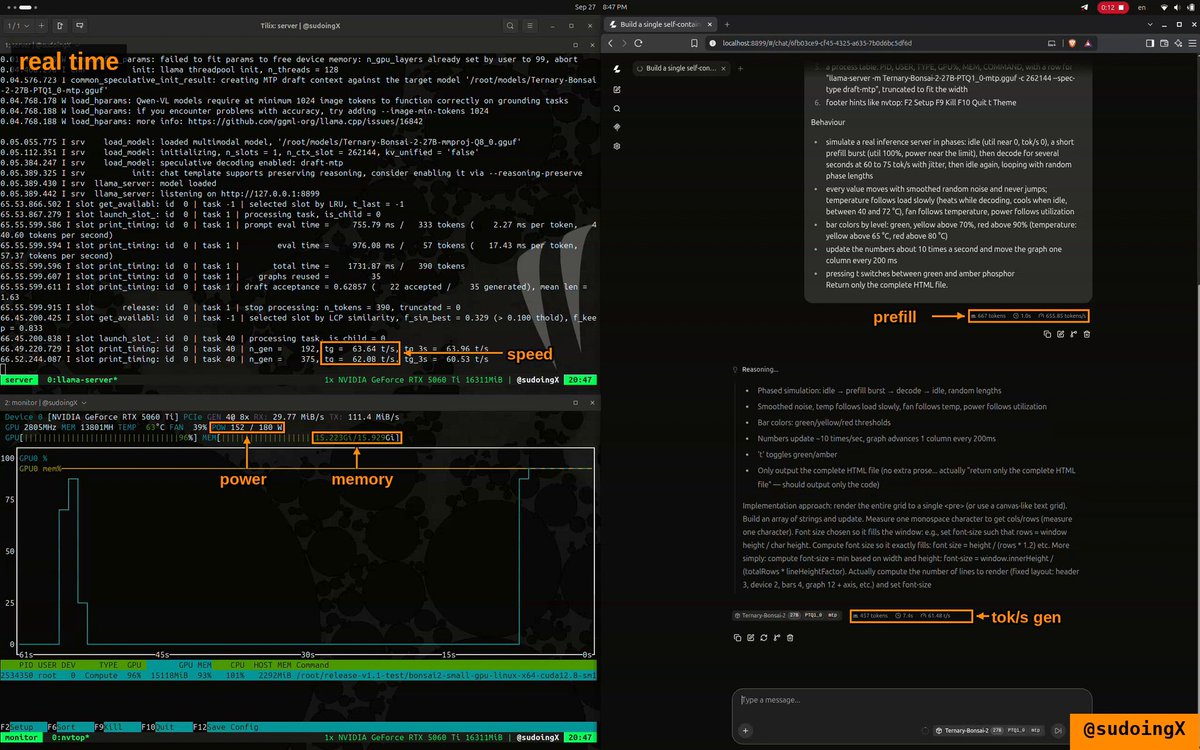Delete the assistant response
This screenshot has width=1200, height=750.
pos(790,638)
